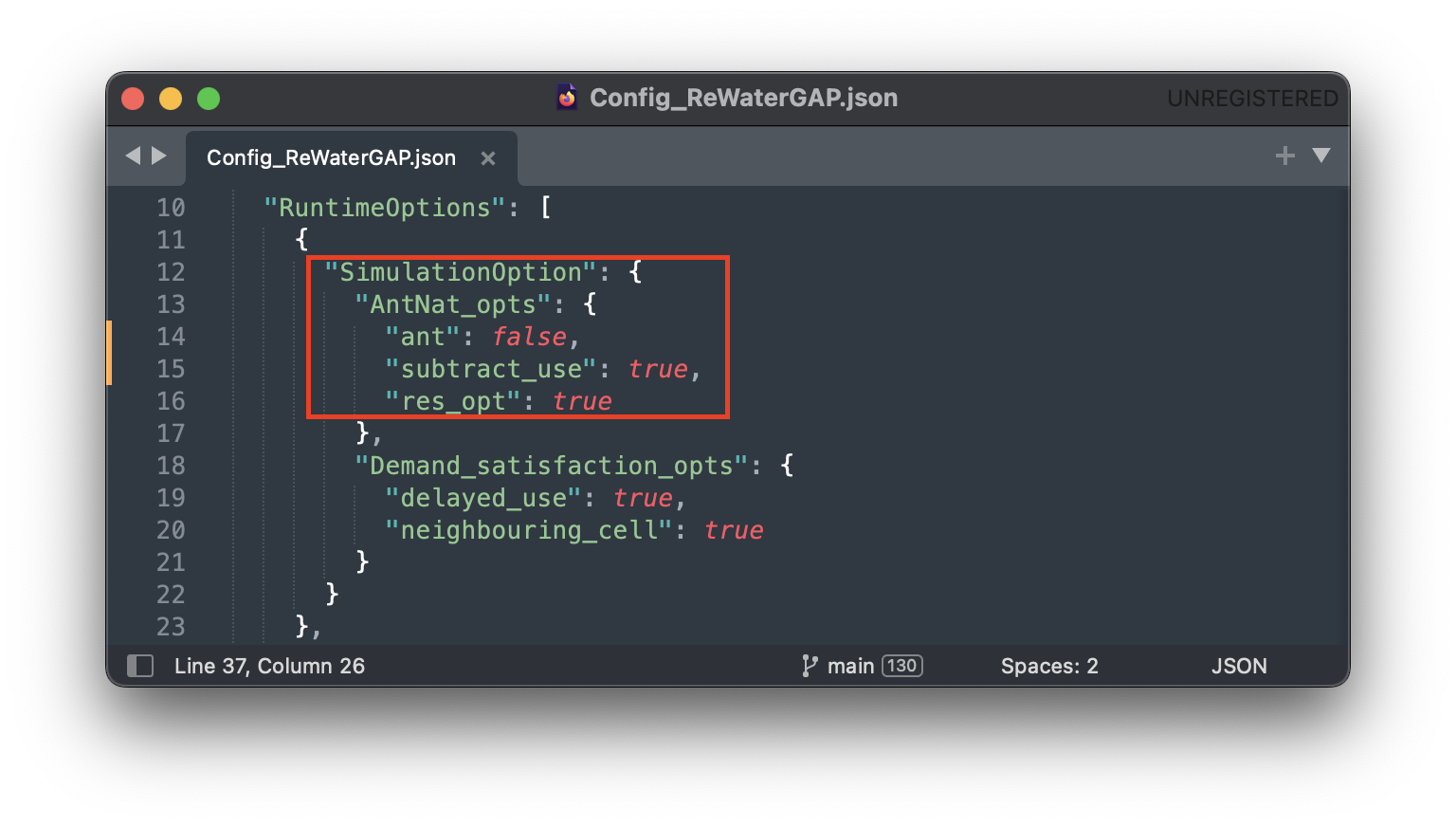Click line number 18 in gutter

tap(171, 466)
